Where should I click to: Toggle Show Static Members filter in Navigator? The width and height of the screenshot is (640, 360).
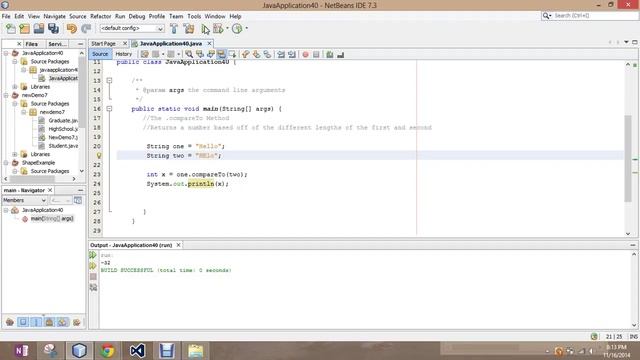point(36,322)
